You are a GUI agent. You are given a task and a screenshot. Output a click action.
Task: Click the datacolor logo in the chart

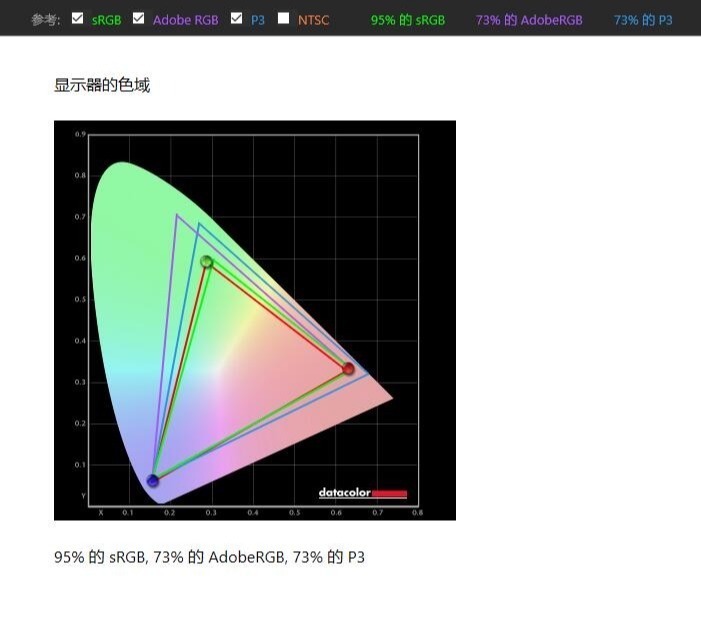tap(362, 493)
